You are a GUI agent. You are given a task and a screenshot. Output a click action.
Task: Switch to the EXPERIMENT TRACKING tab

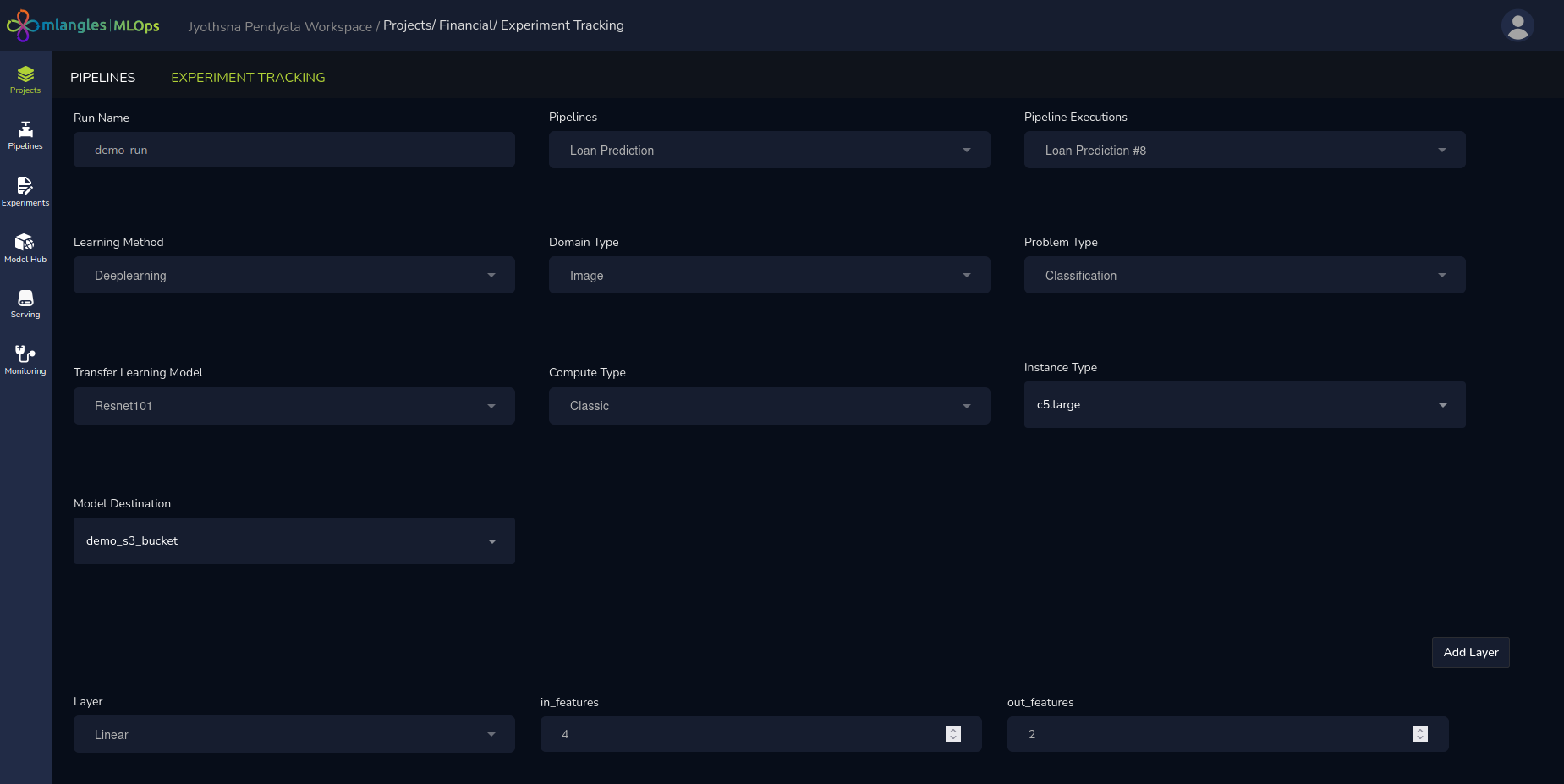[248, 77]
